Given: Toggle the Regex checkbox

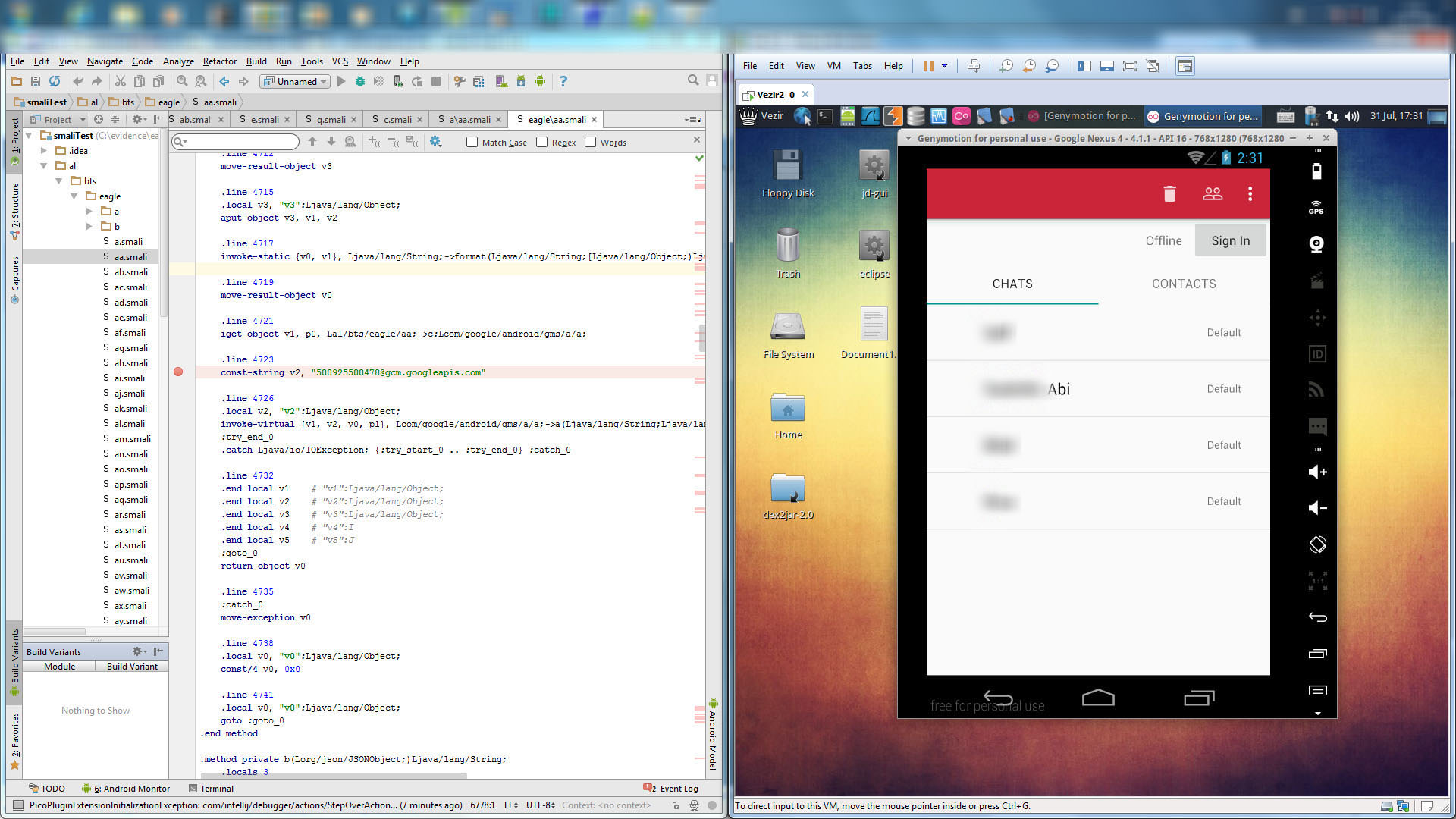Looking at the screenshot, I should [x=542, y=142].
